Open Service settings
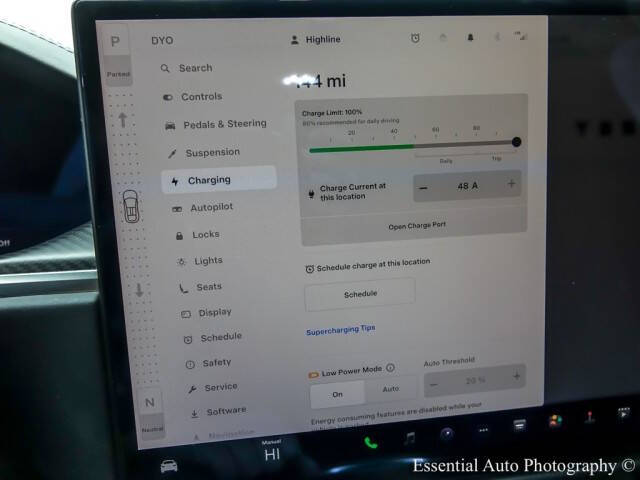This screenshot has height=480, width=640. coord(212,388)
